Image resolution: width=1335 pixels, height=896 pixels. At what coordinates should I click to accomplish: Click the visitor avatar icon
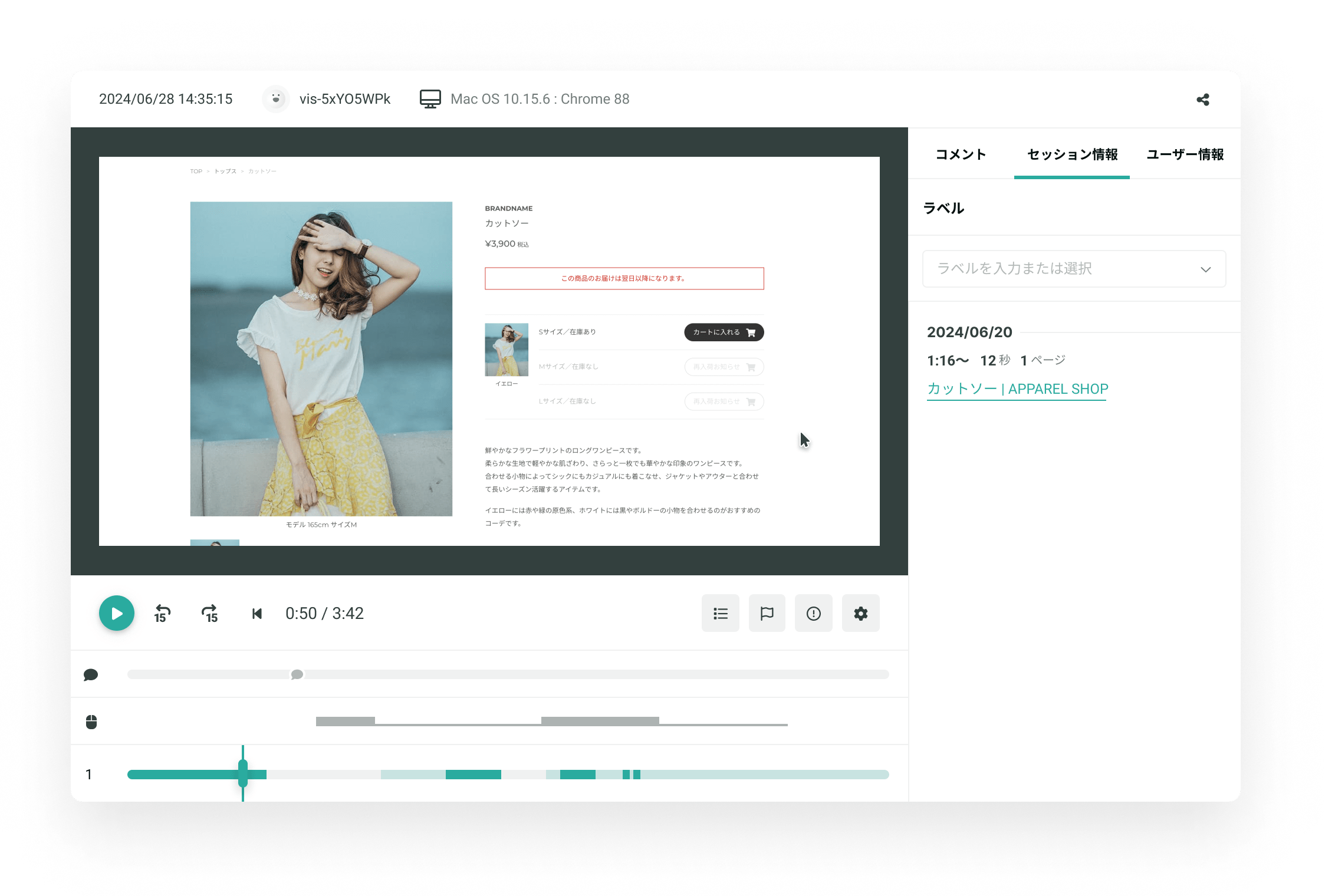point(275,99)
